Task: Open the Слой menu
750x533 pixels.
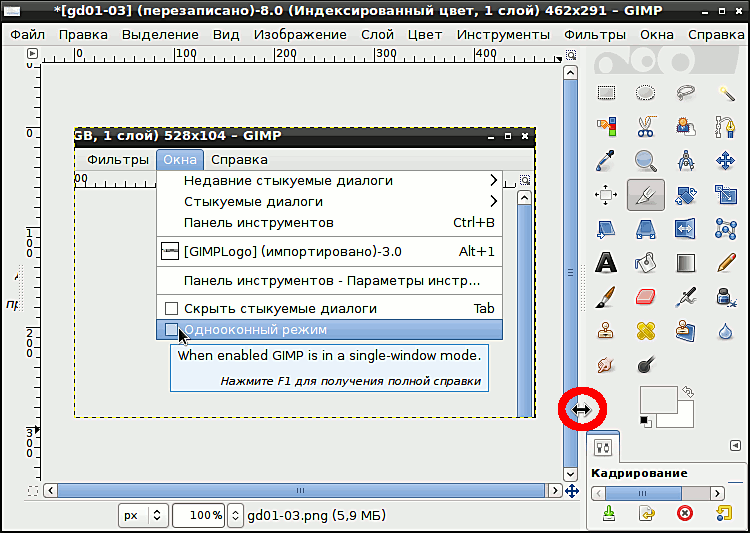Action: [x=377, y=34]
